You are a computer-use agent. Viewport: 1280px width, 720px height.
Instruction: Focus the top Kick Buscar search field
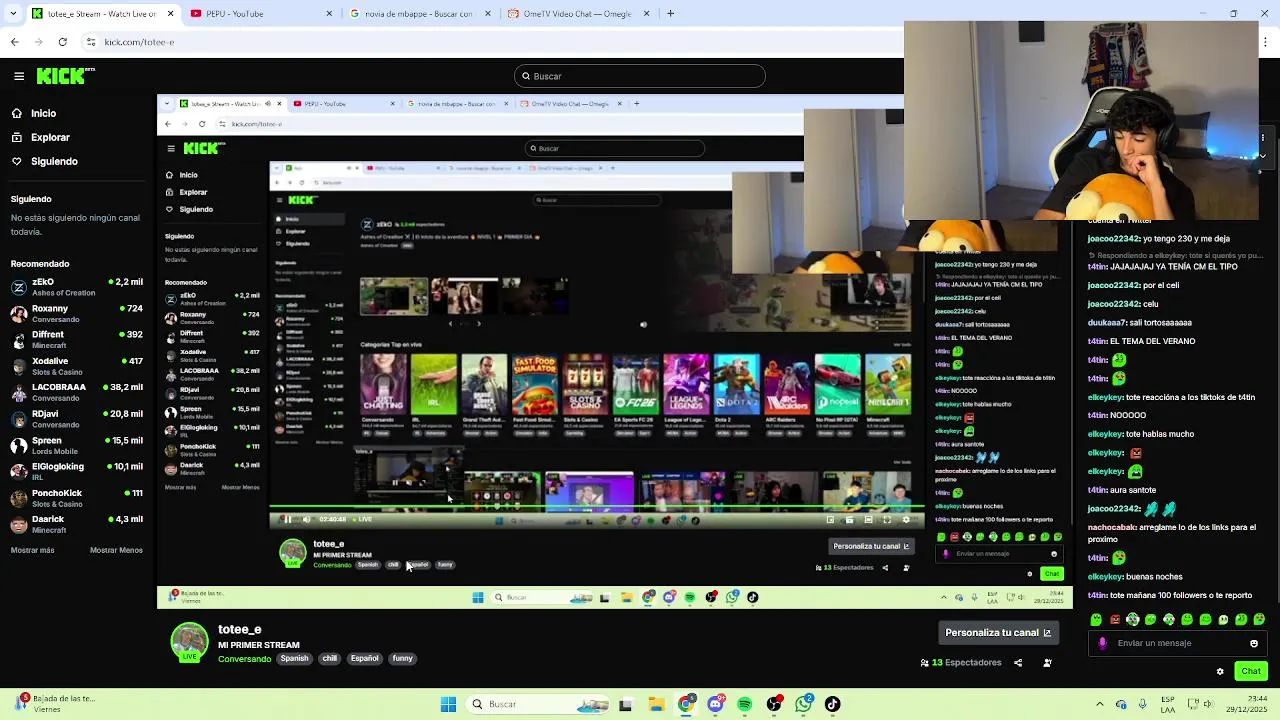pos(640,76)
